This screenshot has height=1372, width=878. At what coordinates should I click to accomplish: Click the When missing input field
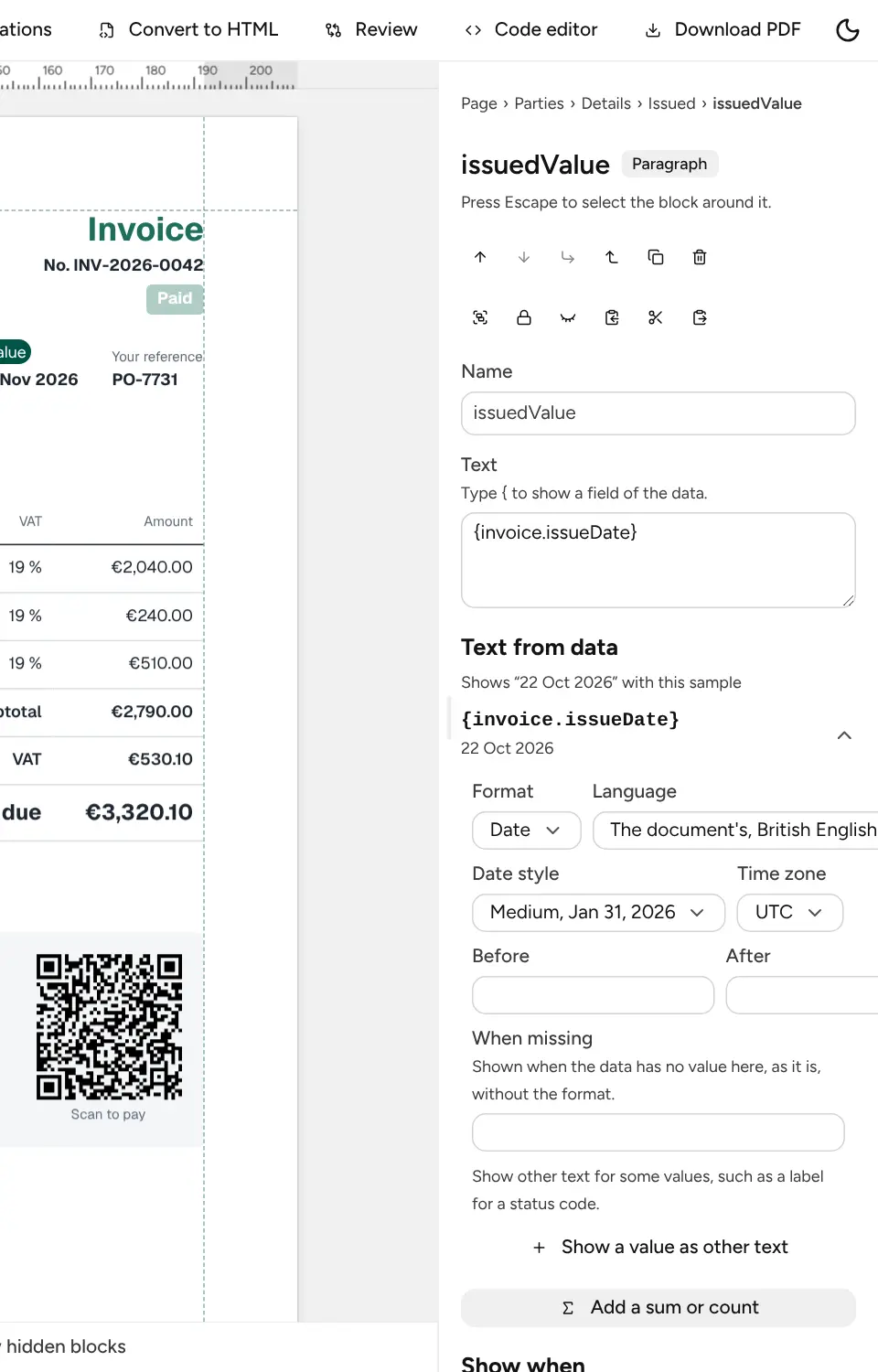(658, 1132)
